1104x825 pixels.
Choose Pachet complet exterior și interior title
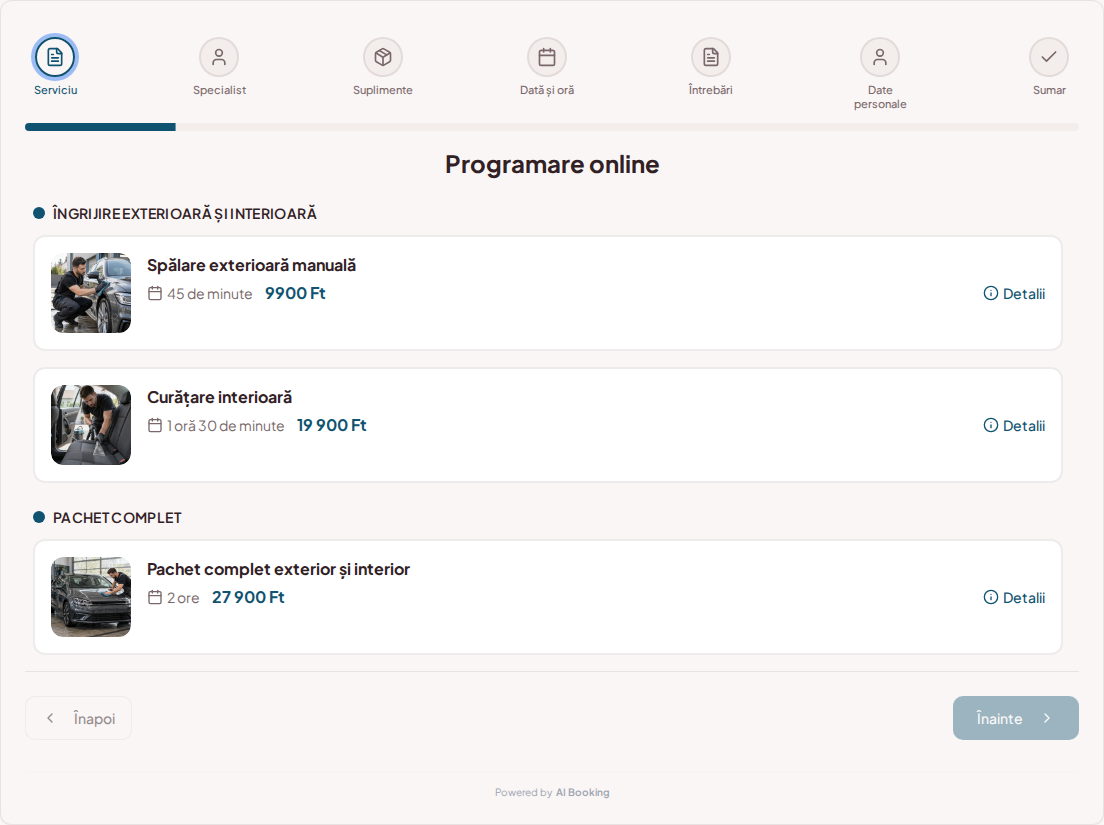pyautogui.click(x=278, y=569)
